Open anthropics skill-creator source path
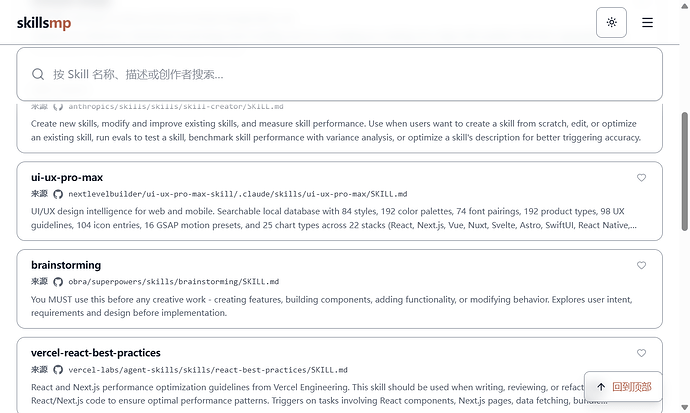Viewport: 690px width, 413px height. tap(176, 106)
